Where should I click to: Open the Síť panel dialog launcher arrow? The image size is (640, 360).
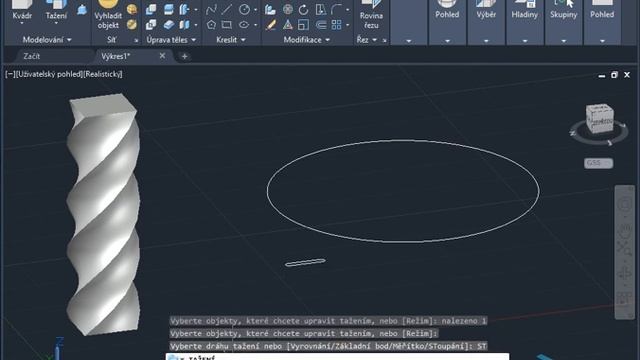click(x=136, y=40)
